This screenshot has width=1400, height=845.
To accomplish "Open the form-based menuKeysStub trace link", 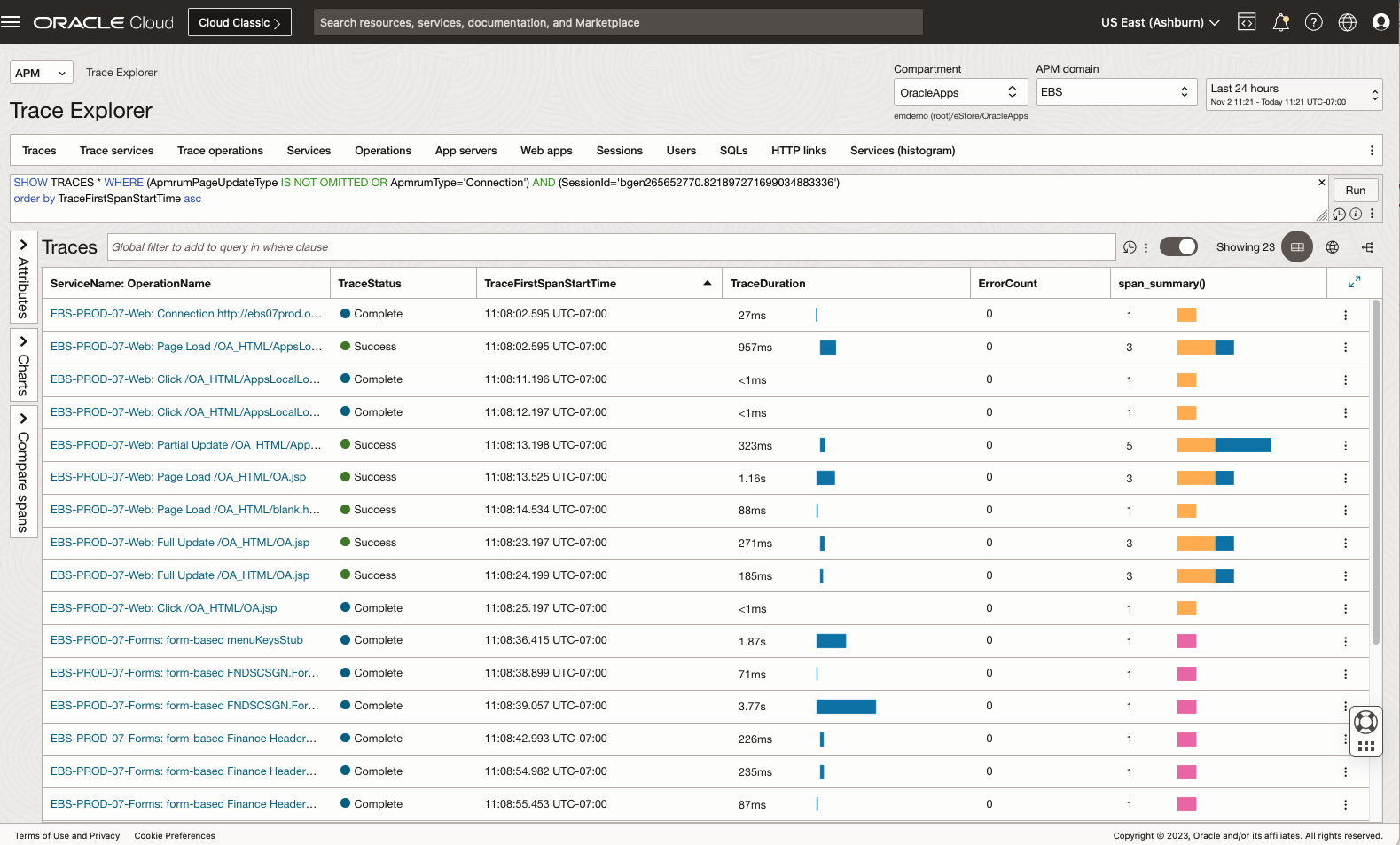I will 176,640.
